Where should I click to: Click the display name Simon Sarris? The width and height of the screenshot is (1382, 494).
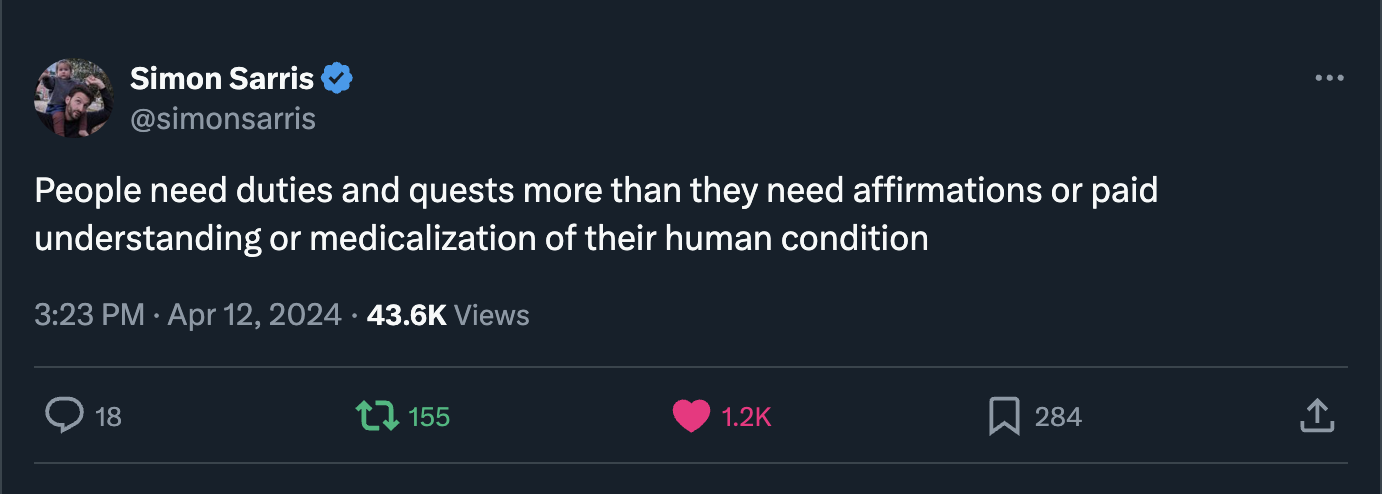pyautogui.click(x=222, y=78)
